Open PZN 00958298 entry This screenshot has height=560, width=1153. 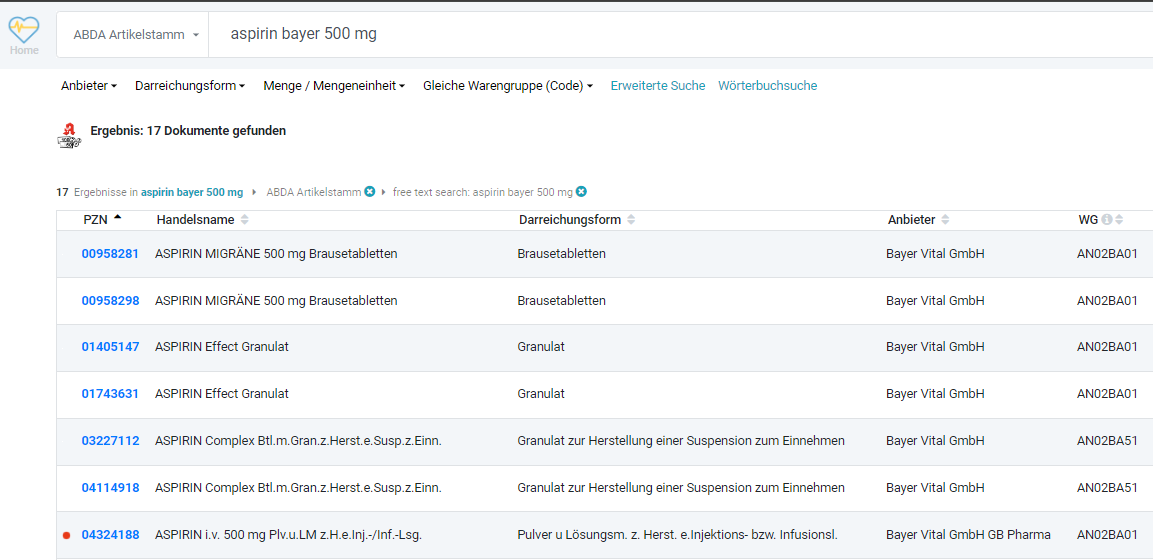[110, 301]
